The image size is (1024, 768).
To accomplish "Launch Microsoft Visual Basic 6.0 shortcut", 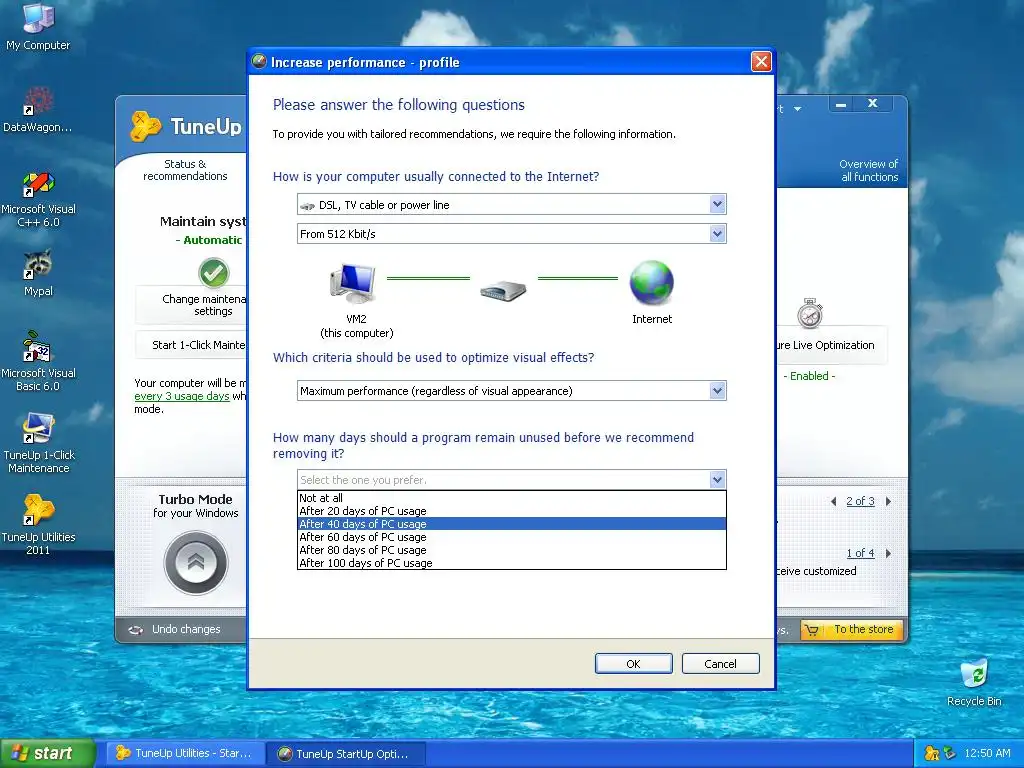I will 38,361.
